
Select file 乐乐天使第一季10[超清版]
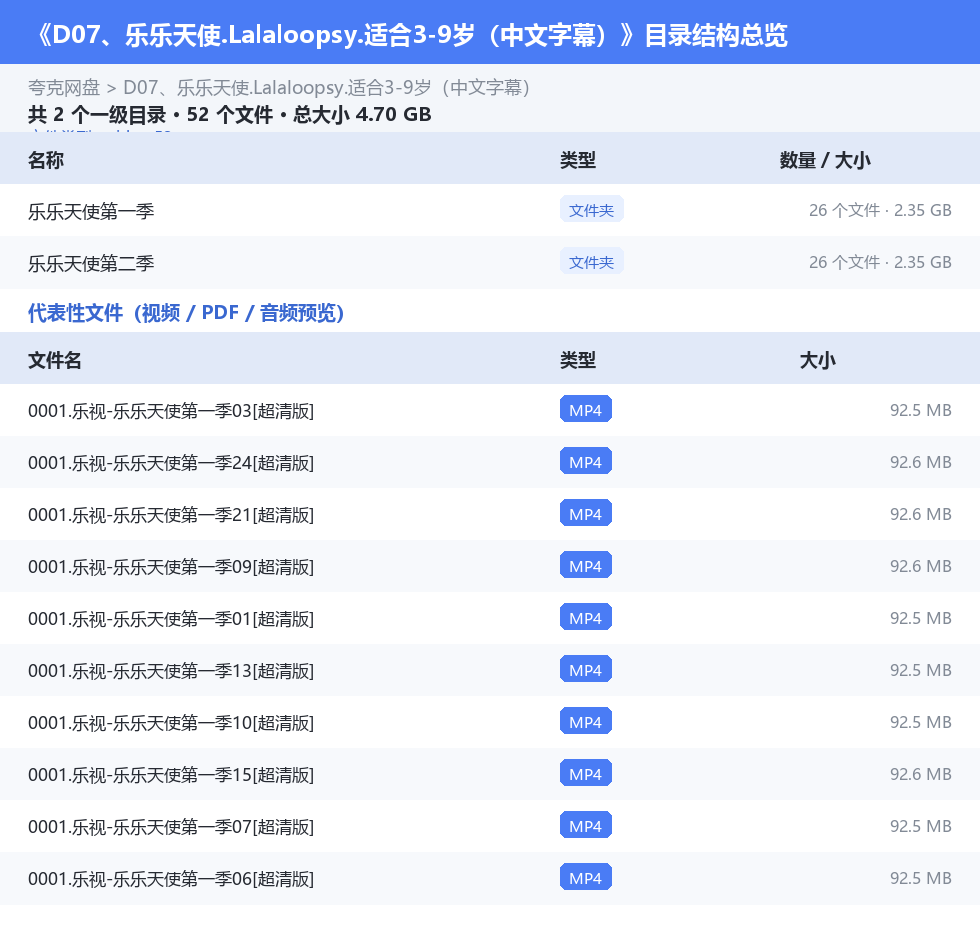(x=171, y=723)
